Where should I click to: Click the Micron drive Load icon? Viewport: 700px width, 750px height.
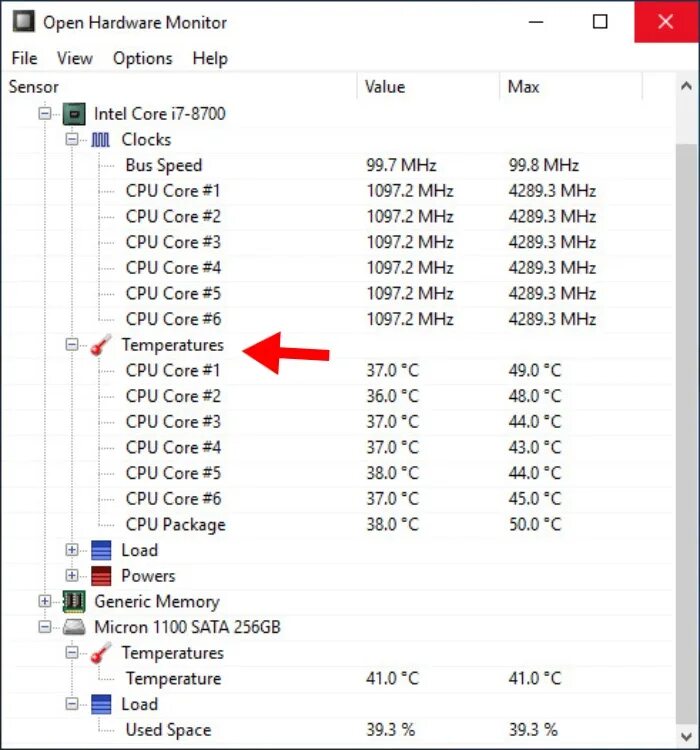[101, 704]
